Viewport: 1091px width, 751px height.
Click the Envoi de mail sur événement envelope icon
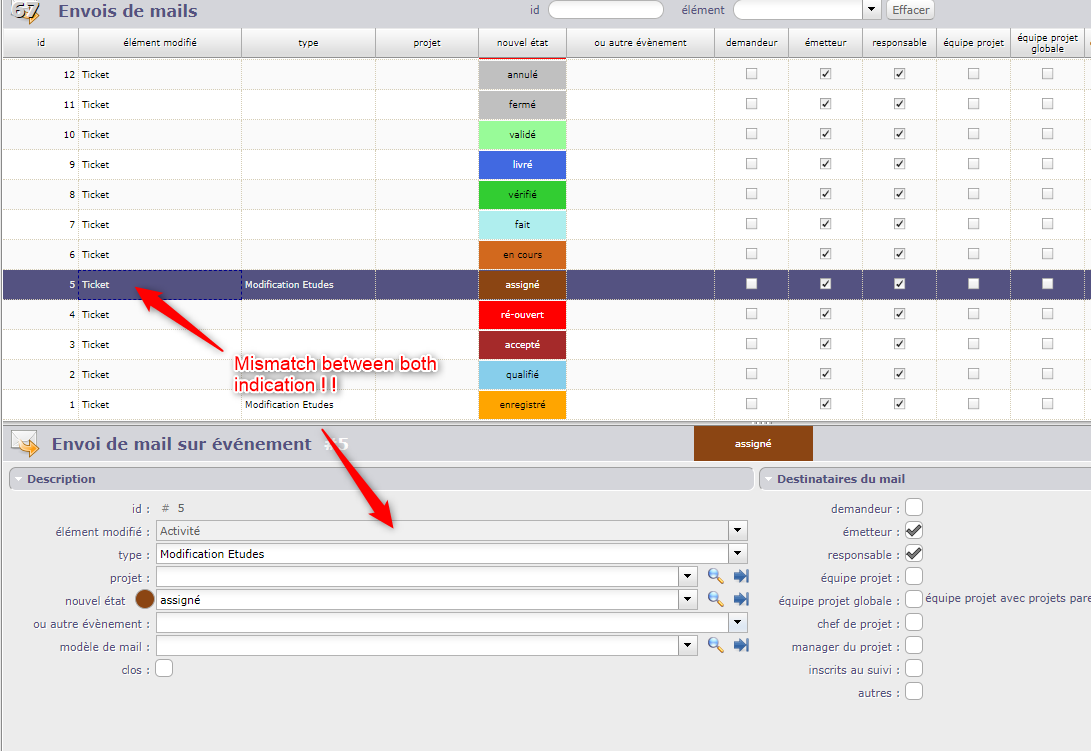pyautogui.click(x=26, y=444)
